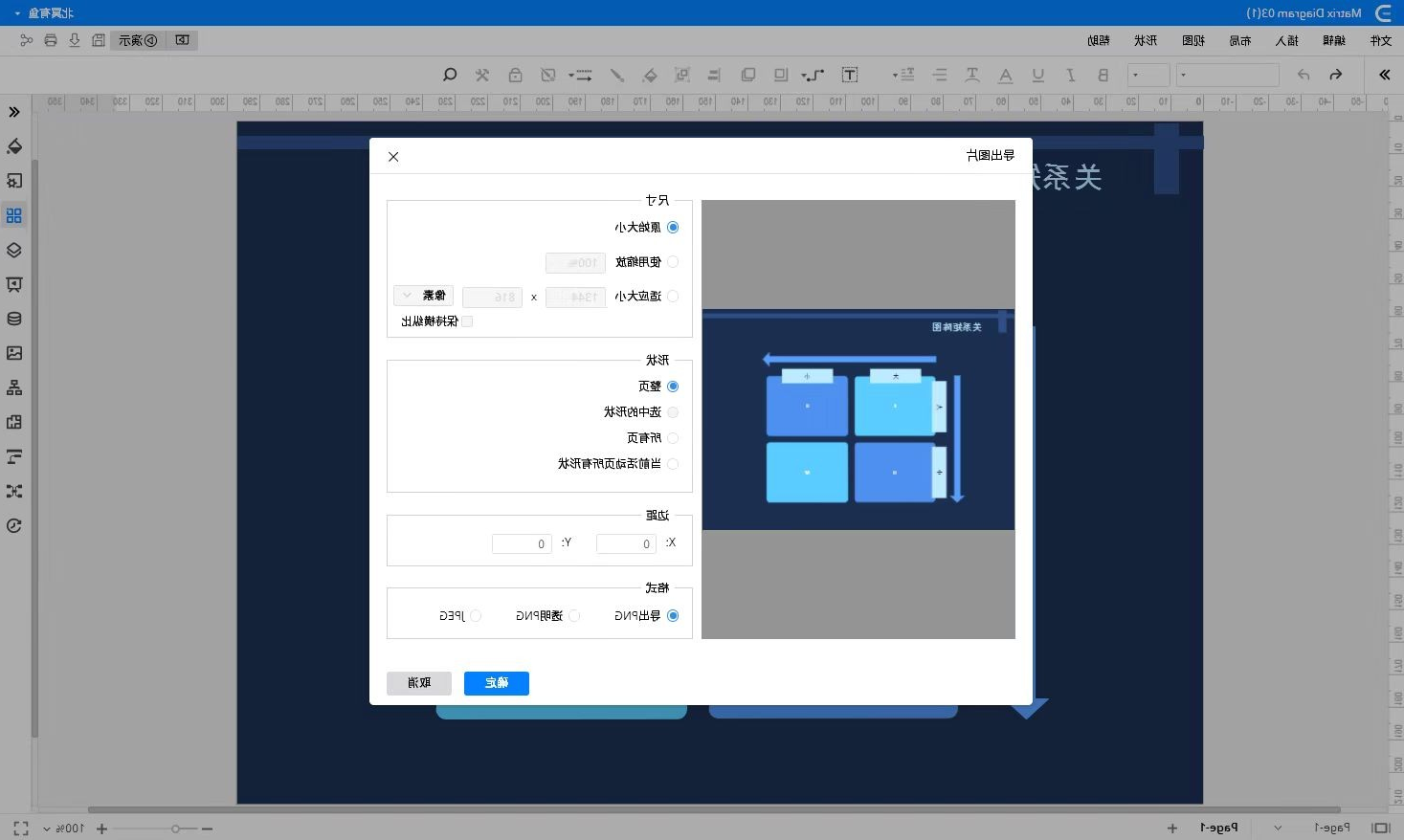
Task: Click the 取消 cancel button
Action: [x=419, y=683]
